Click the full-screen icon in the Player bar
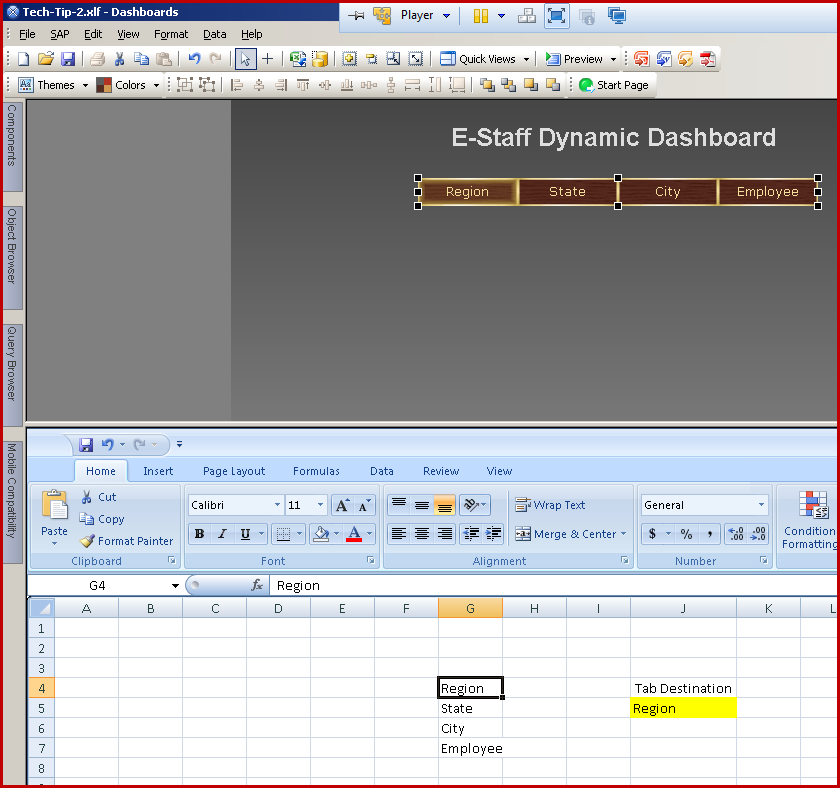 coord(556,16)
